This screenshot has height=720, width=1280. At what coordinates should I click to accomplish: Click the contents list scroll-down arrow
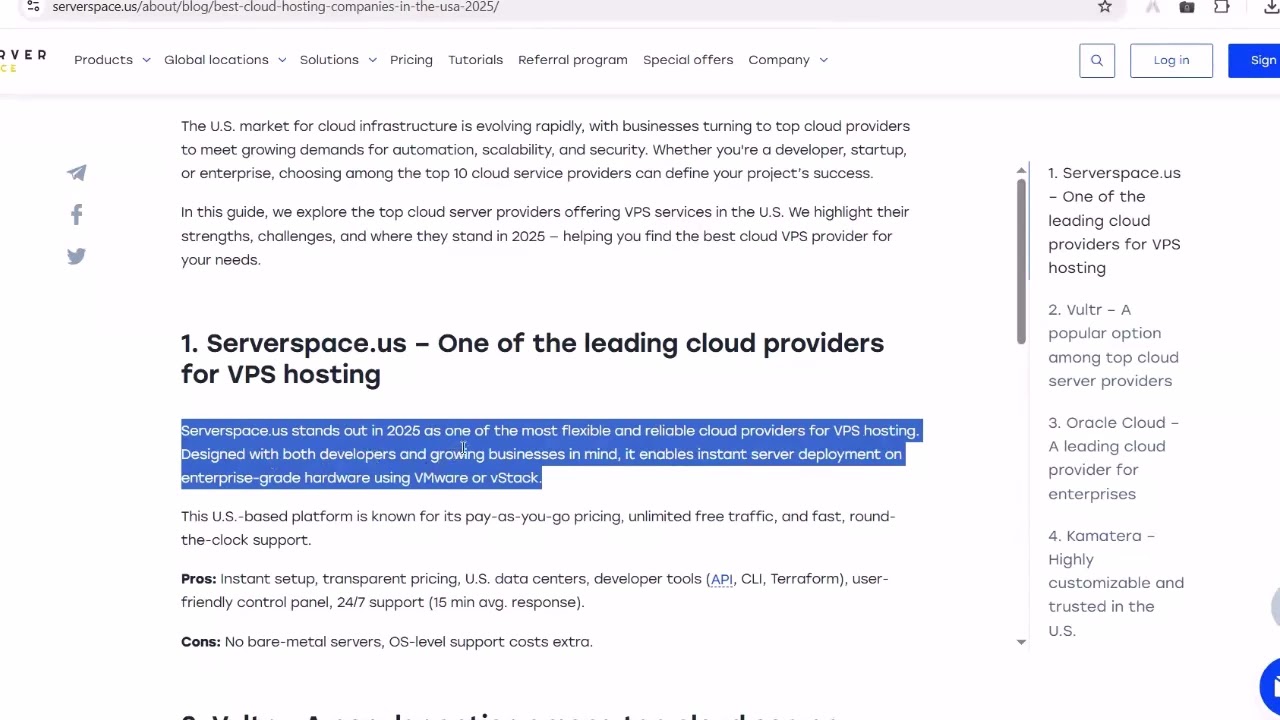tap(1021, 642)
